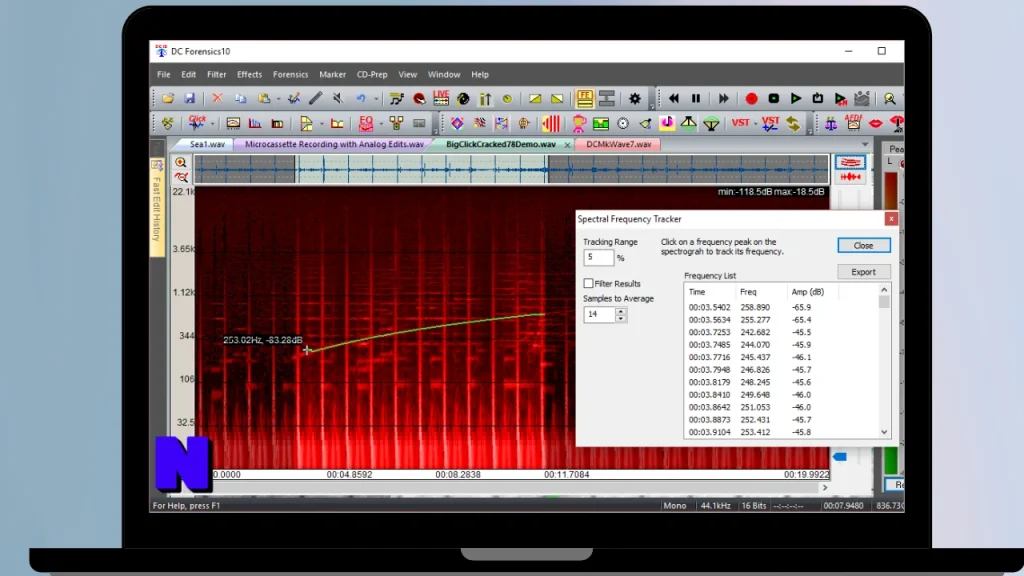Click the Tracking Range input field
The height and width of the screenshot is (576, 1024).
pos(598,257)
